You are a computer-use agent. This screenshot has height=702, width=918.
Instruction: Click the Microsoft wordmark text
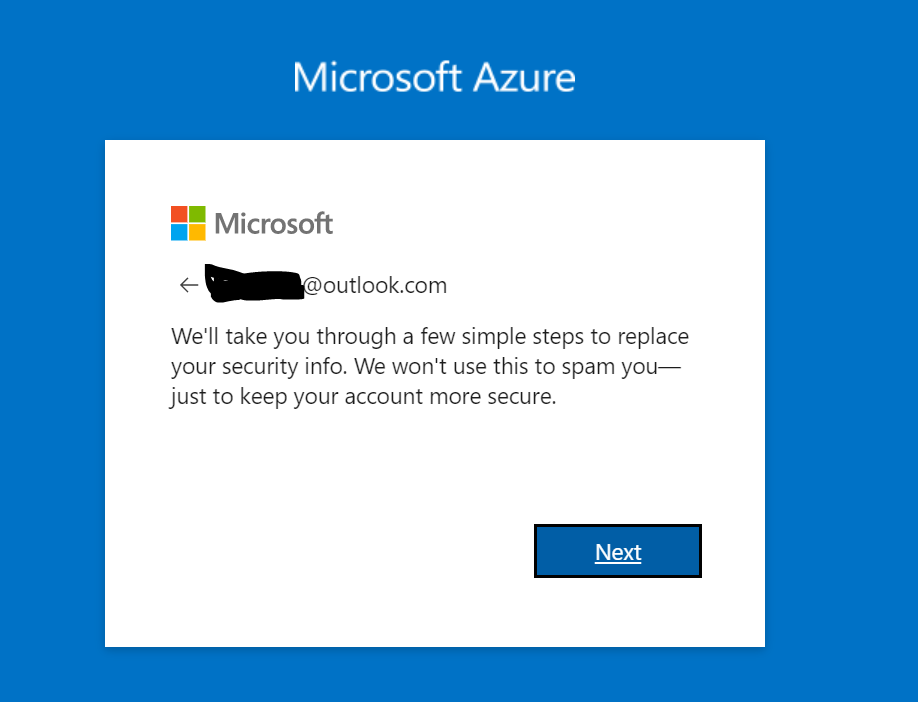[x=272, y=223]
